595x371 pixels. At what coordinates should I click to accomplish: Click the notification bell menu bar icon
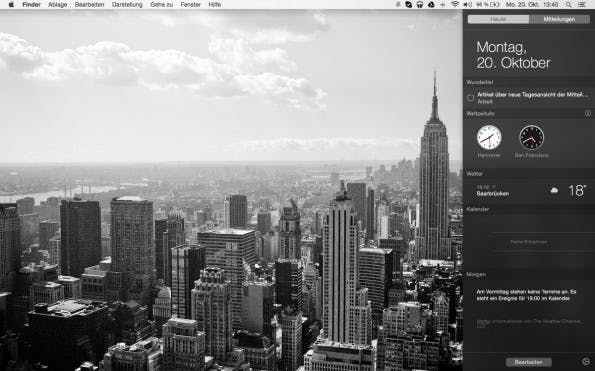click(398, 5)
